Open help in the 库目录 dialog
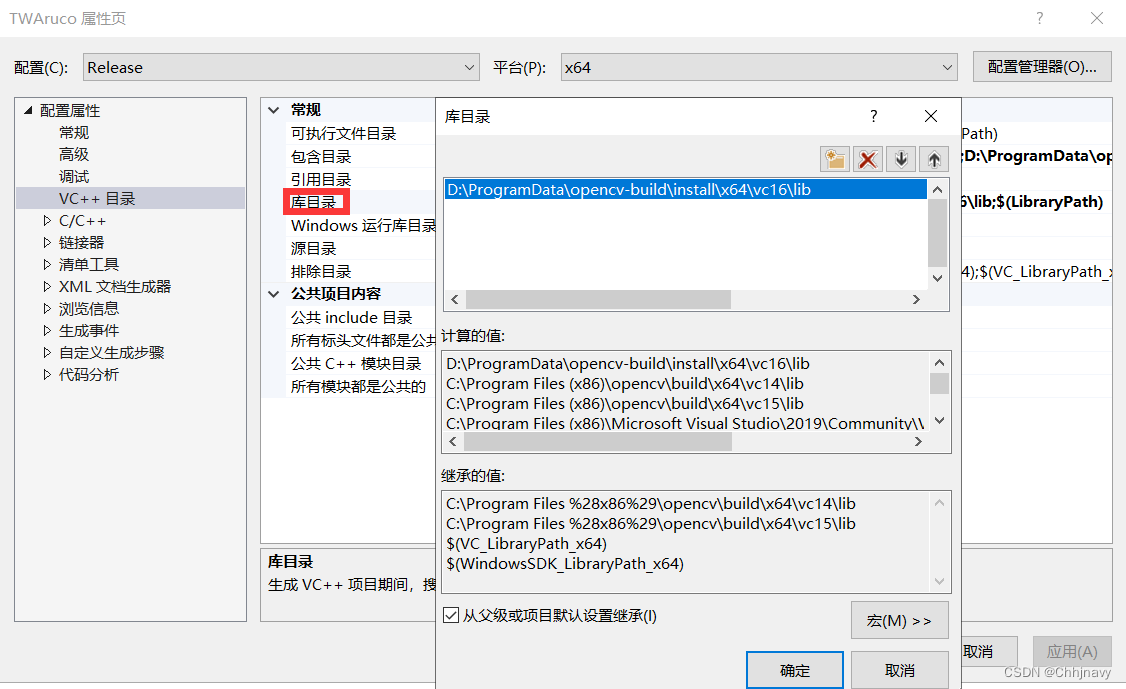Screen dimensions: 1126x689 pos(873,116)
